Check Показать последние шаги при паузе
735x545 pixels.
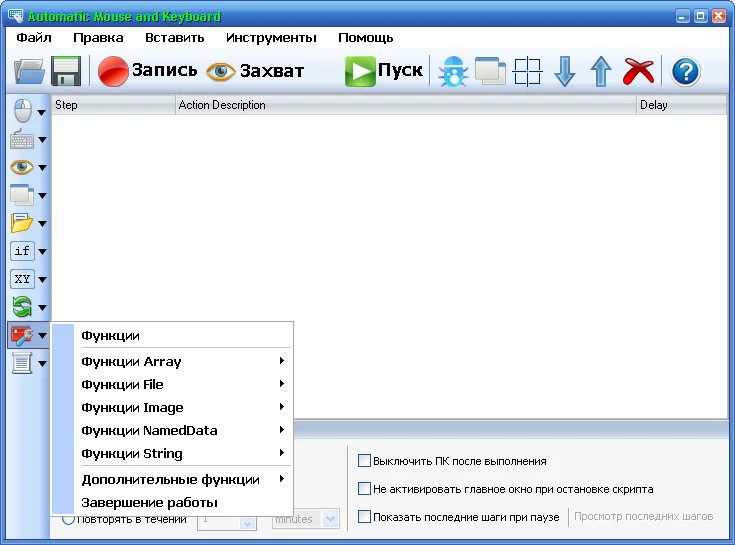click(x=364, y=516)
